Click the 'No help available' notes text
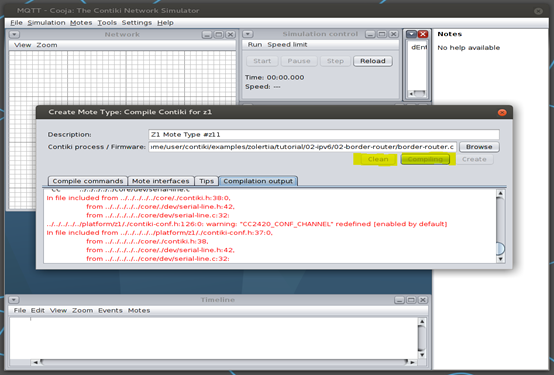This screenshot has width=554, height=375. [x=468, y=48]
